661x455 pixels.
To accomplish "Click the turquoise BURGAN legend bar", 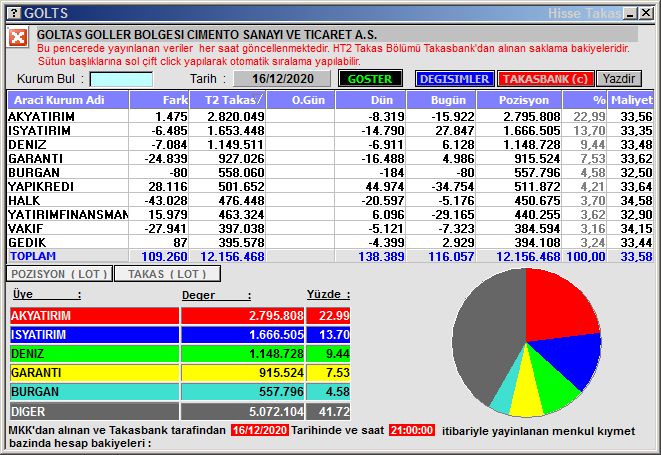I will pyautogui.click(x=94, y=391).
